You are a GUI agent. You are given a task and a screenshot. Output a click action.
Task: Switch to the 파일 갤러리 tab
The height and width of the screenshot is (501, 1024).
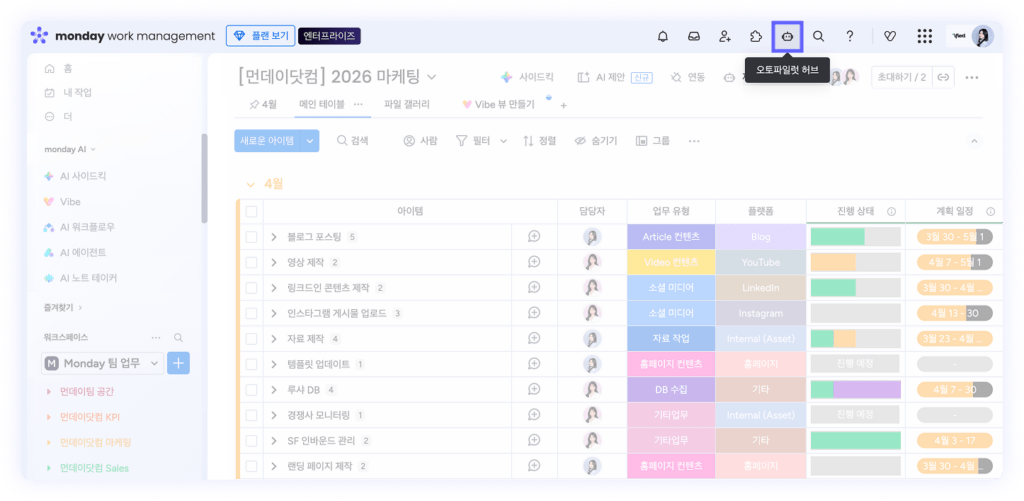[x=406, y=104]
